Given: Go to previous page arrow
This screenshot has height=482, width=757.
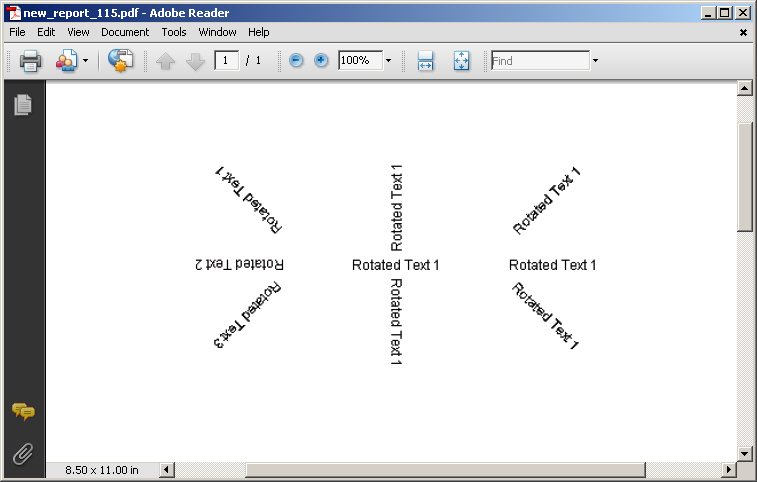Looking at the screenshot, I should (x=166, y=61).
